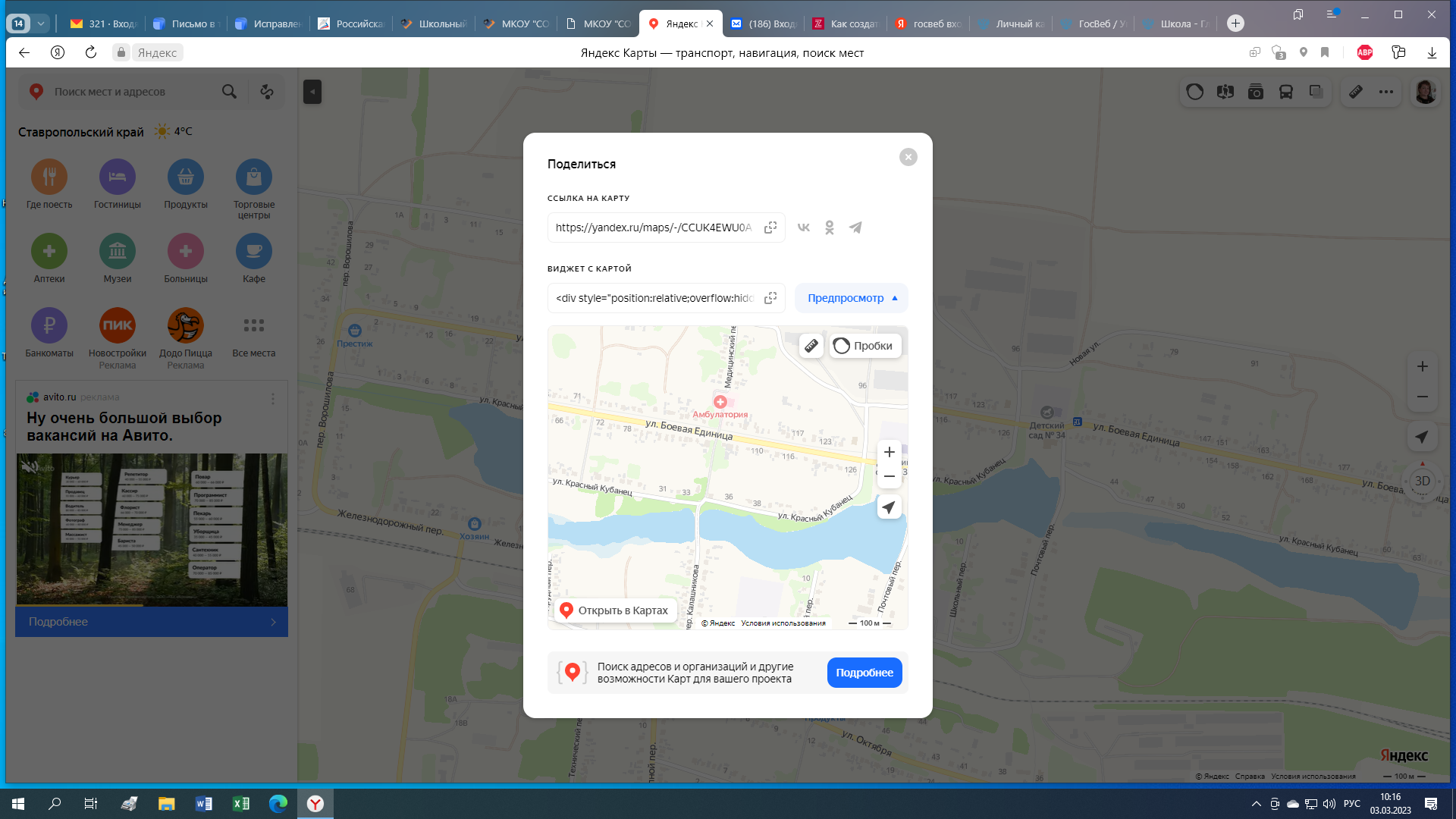Image resolution: width=1456 pixels, height=819 pixels.
Task: Open Word from the taskbar
Action: coord(204,804)
